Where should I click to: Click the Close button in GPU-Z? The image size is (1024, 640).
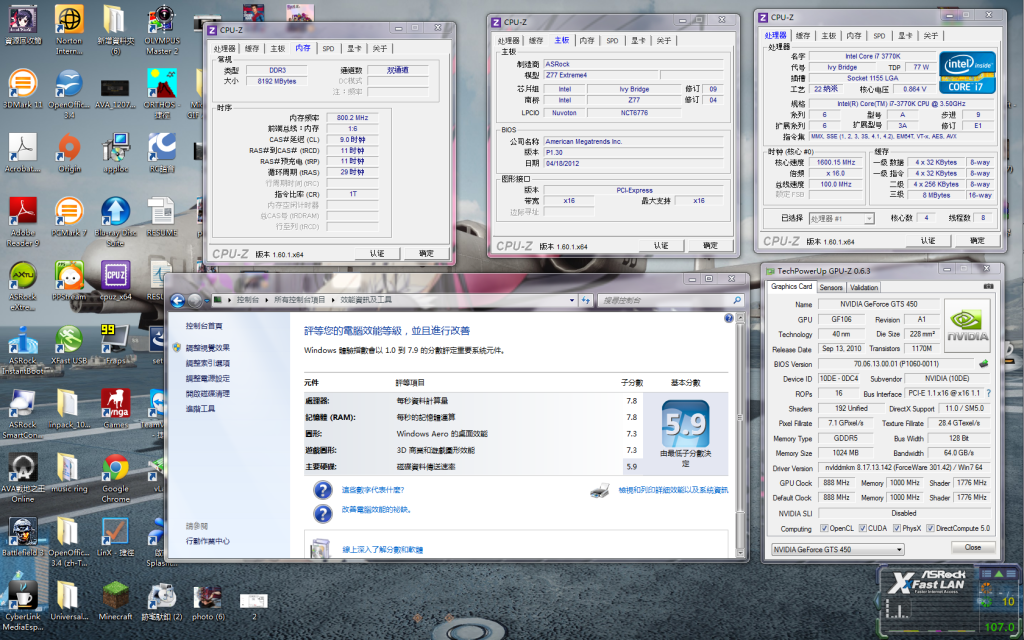pyautogui.click(x=973, y=547)
